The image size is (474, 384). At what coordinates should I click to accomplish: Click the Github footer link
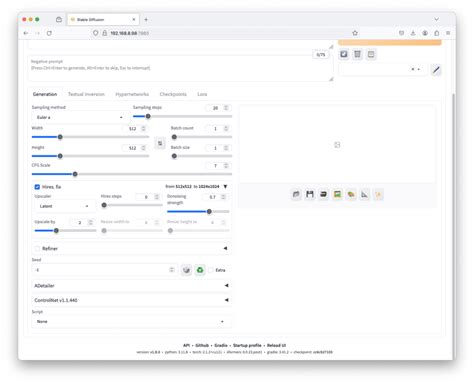202,345
